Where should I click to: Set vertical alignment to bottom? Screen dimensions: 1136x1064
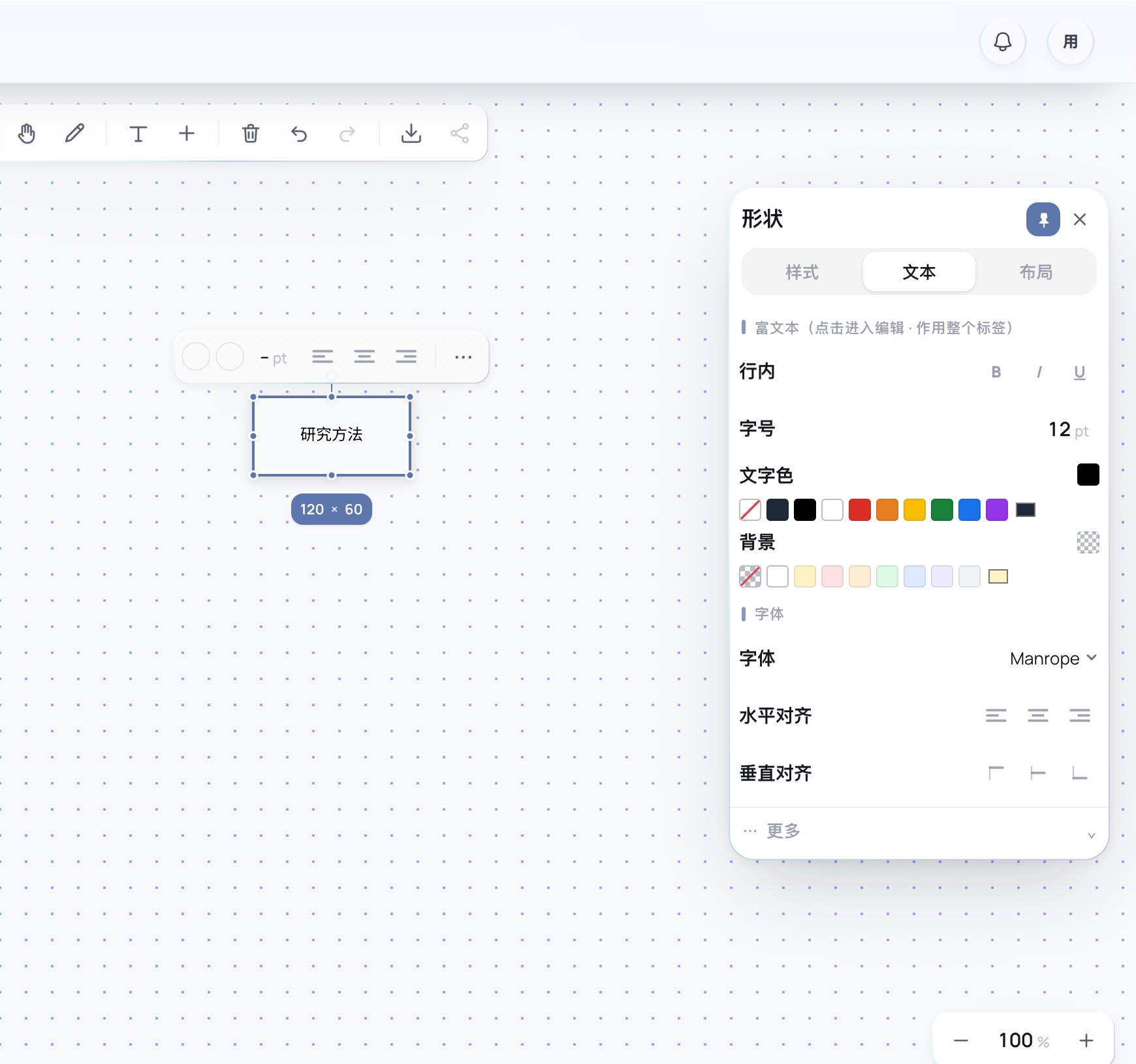pyautogui.click(x=1080, y=774)
